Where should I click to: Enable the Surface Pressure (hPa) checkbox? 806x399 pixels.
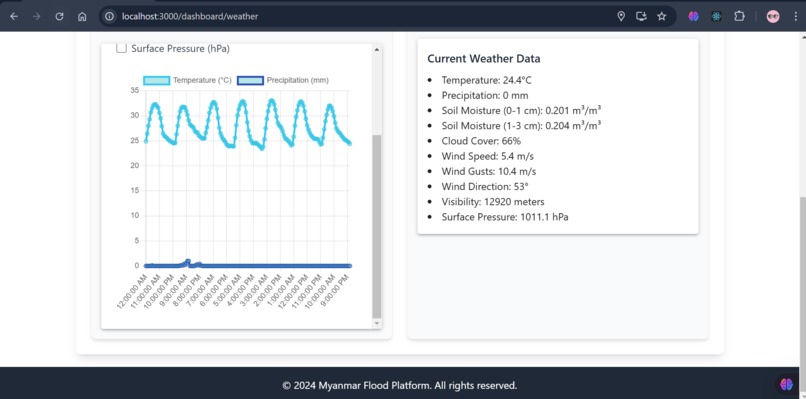[121, 49]
